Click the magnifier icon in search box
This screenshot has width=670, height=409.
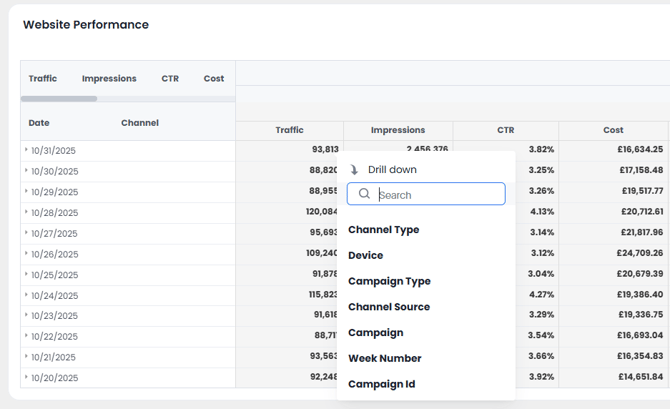[364, 194]
